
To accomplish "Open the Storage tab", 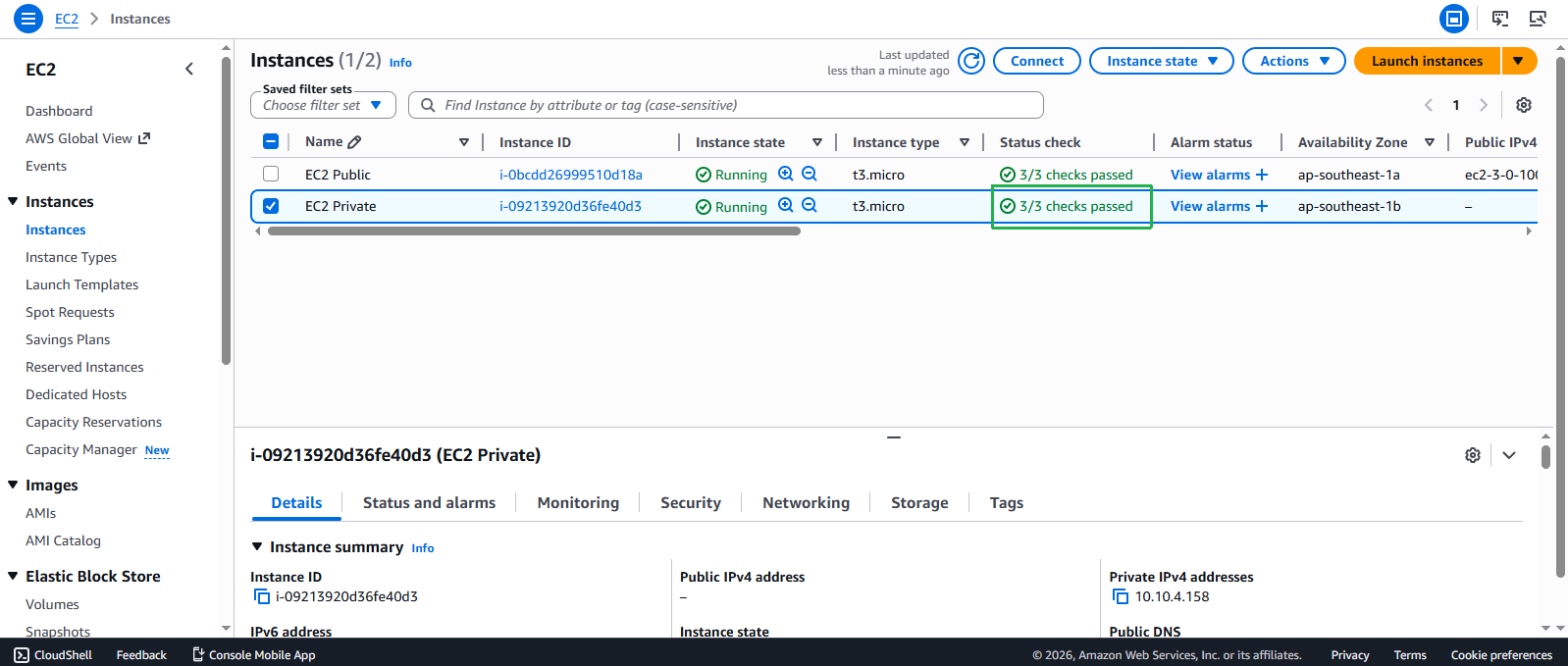I will tap(919, 502).
